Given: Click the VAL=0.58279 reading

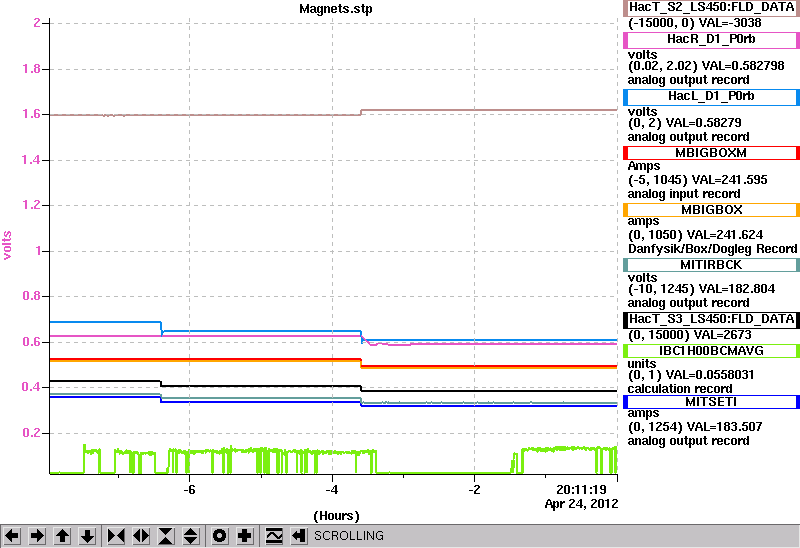Looking at the screenshot, I should 704,123.
